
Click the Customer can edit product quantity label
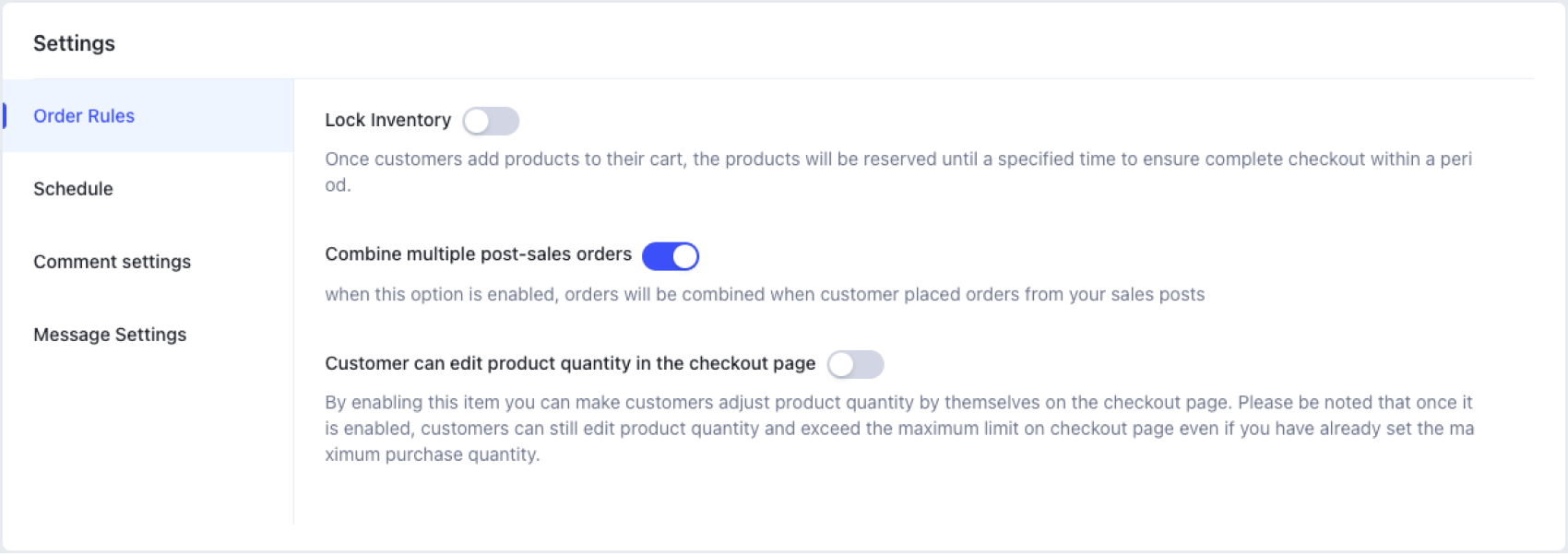tap(570, 363)
